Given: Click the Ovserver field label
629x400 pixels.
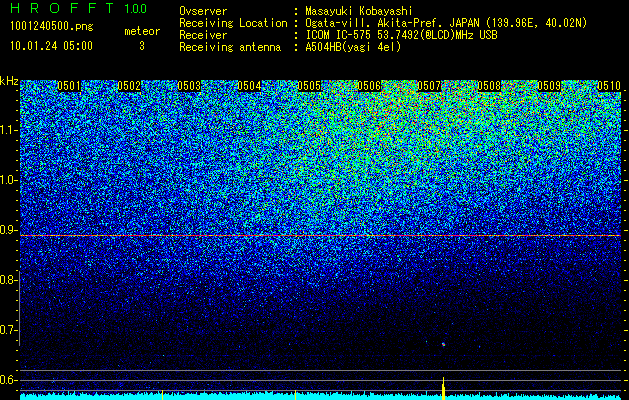Looking at the screenshot, I should click(x=203, y=12).
